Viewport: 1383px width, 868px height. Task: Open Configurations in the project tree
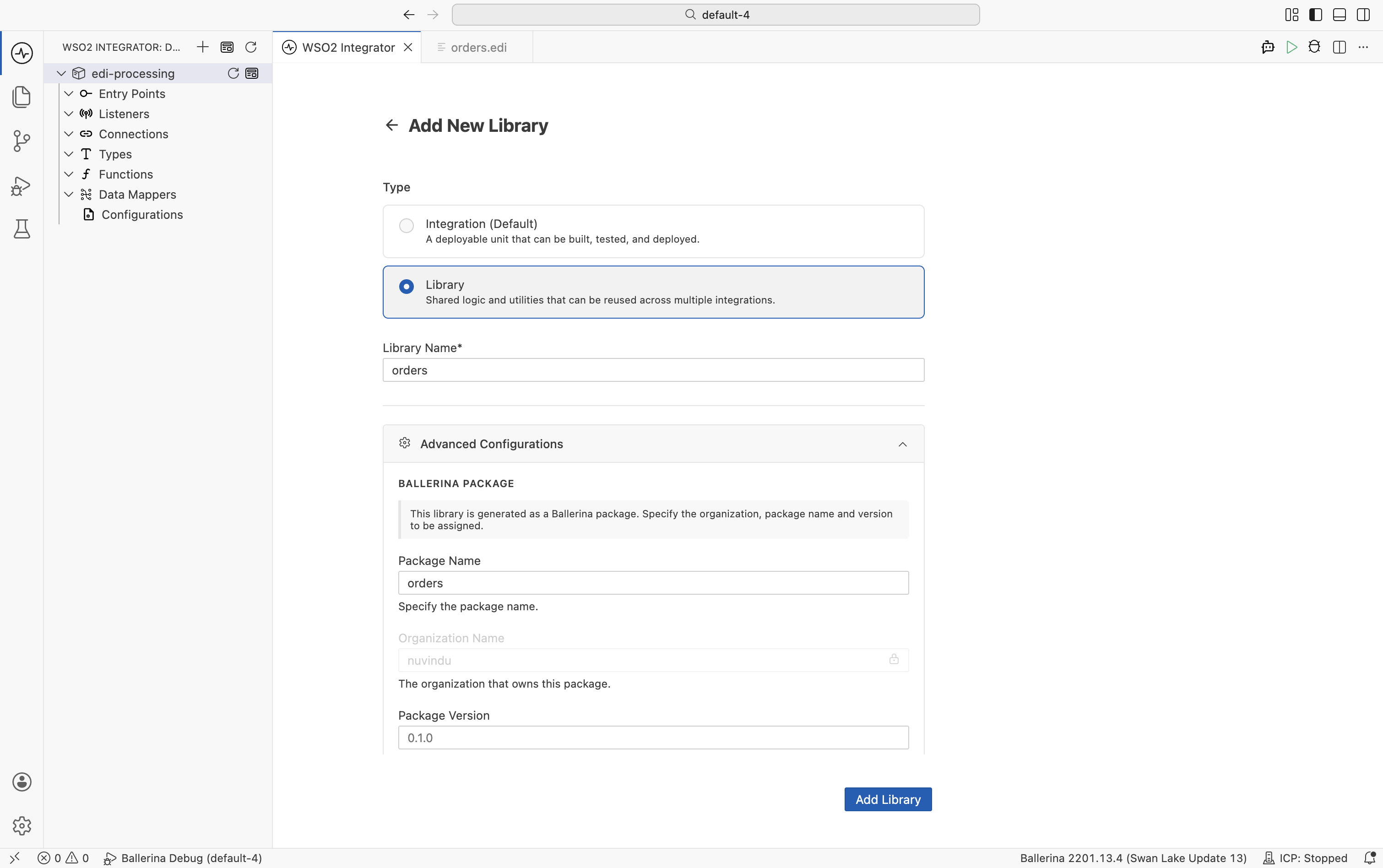click(x=142, y=215)
